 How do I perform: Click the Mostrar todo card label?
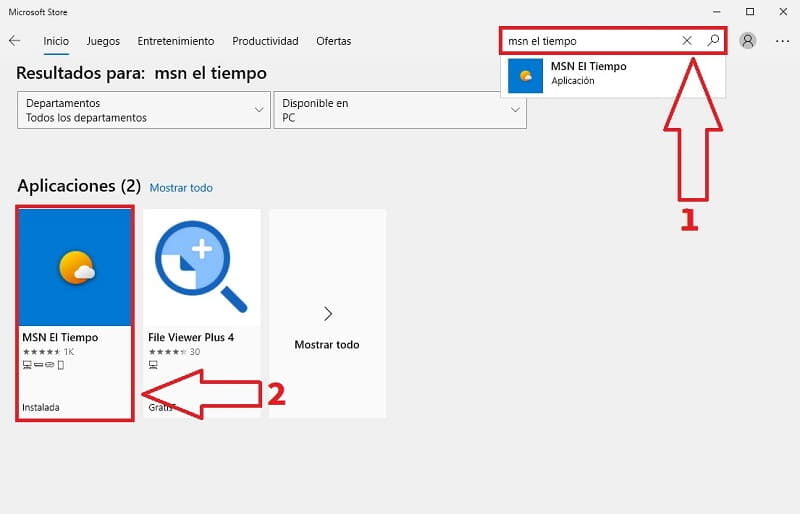click(x=327, y=345)
